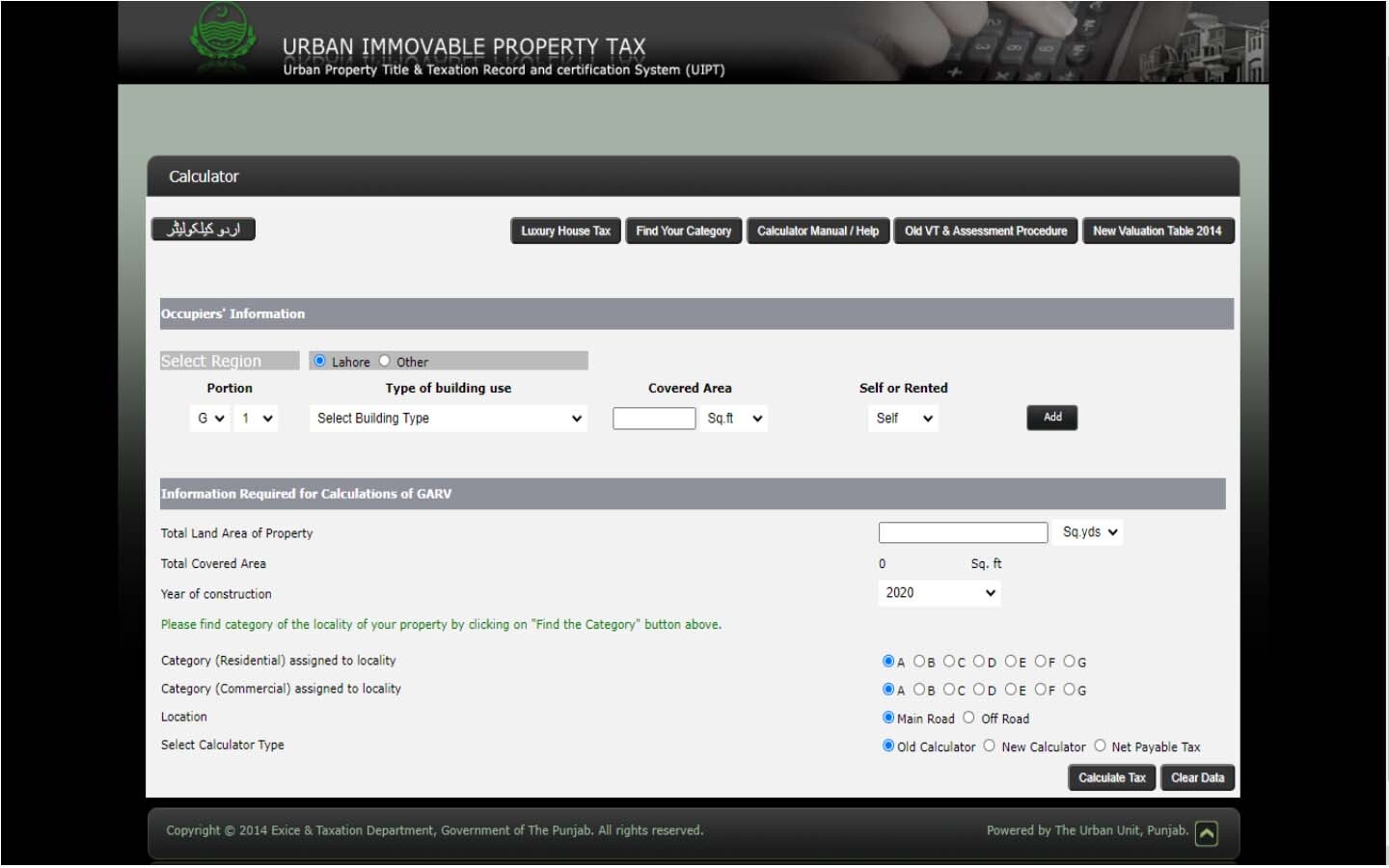
Task: Open the Year of construction dropdown
Action: click(940, 593)
